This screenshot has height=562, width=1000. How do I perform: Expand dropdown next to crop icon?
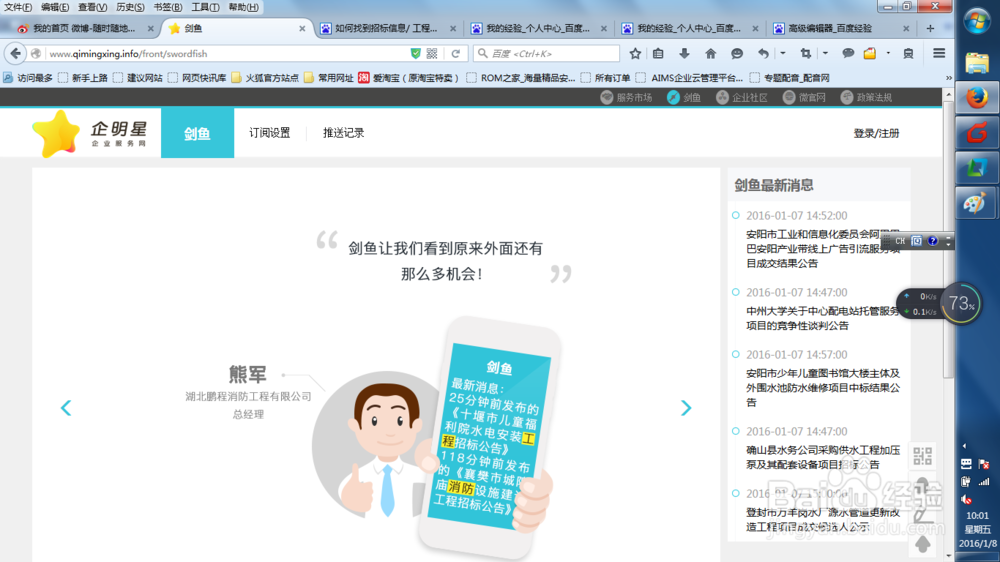[825, 54]
